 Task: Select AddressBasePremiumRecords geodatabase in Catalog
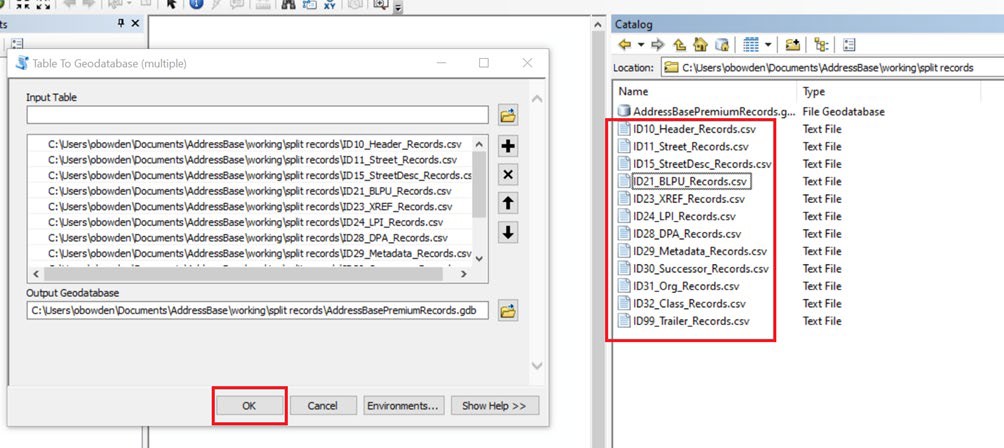coord(708,111)
